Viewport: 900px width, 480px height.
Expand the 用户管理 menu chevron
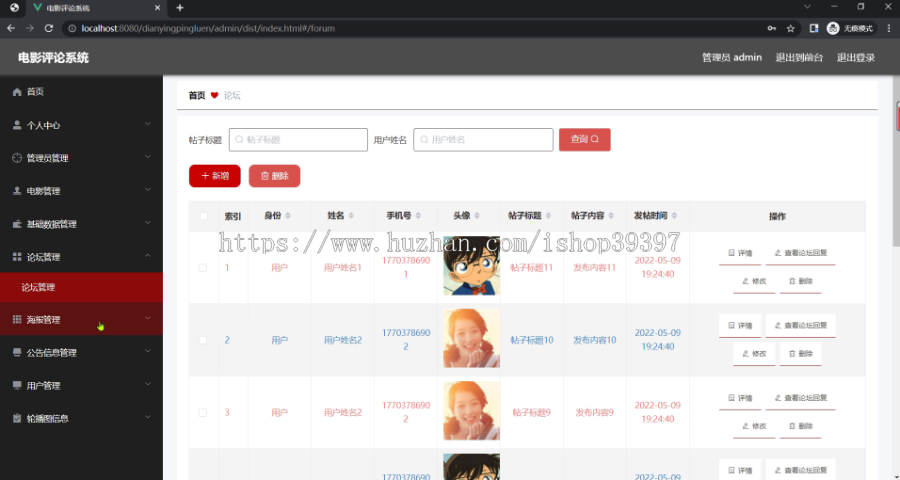pos(148,384)
